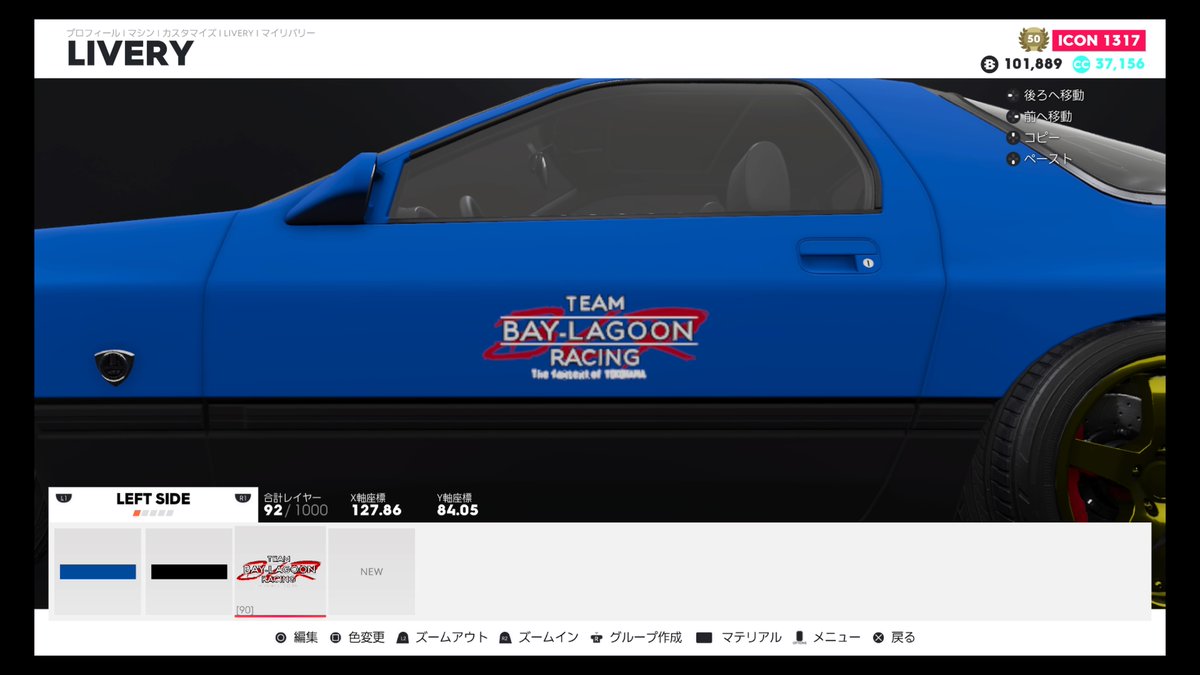Click the 前へ移動 move forward icon

[1013, 116]
